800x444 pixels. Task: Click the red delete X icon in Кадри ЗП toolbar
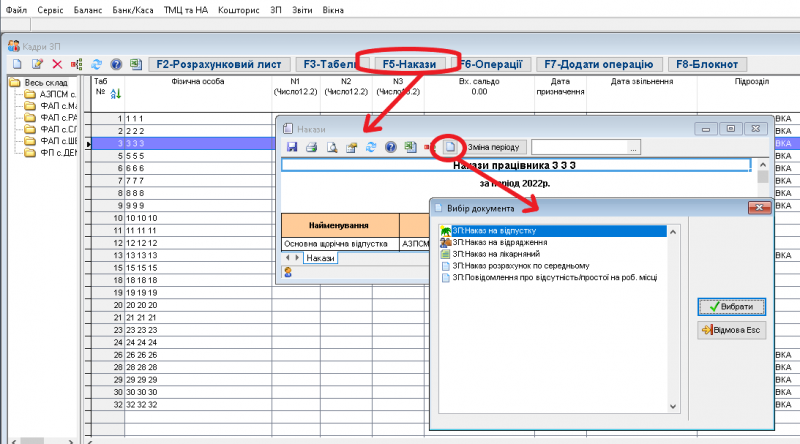coord(57,64)
